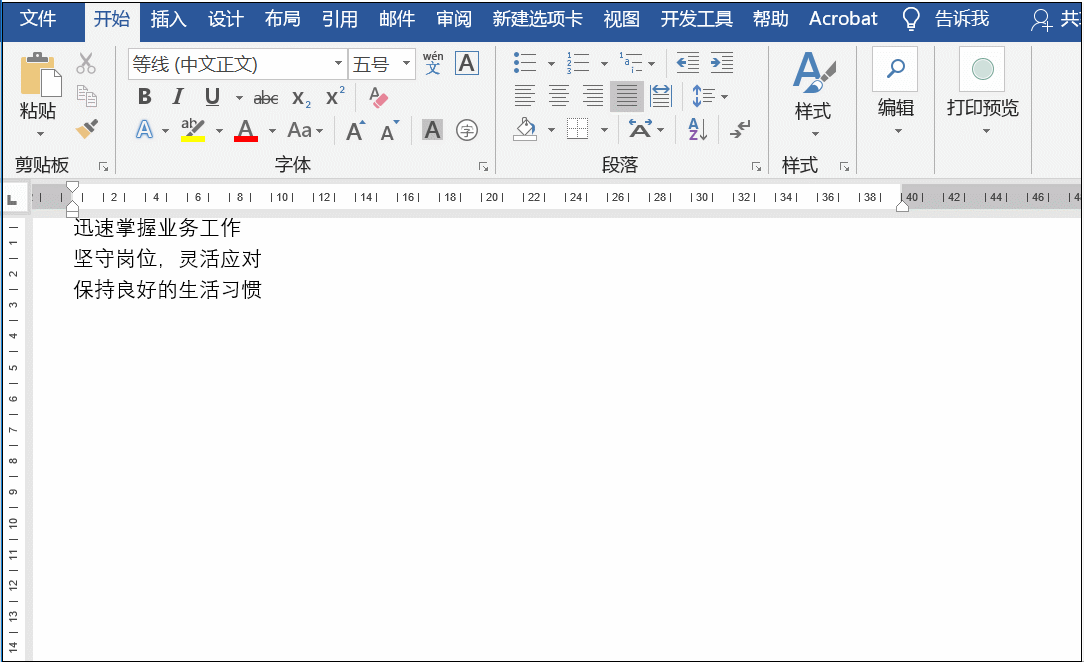
Task: Open the font name dropdown
Action: (x=338, y=64)
